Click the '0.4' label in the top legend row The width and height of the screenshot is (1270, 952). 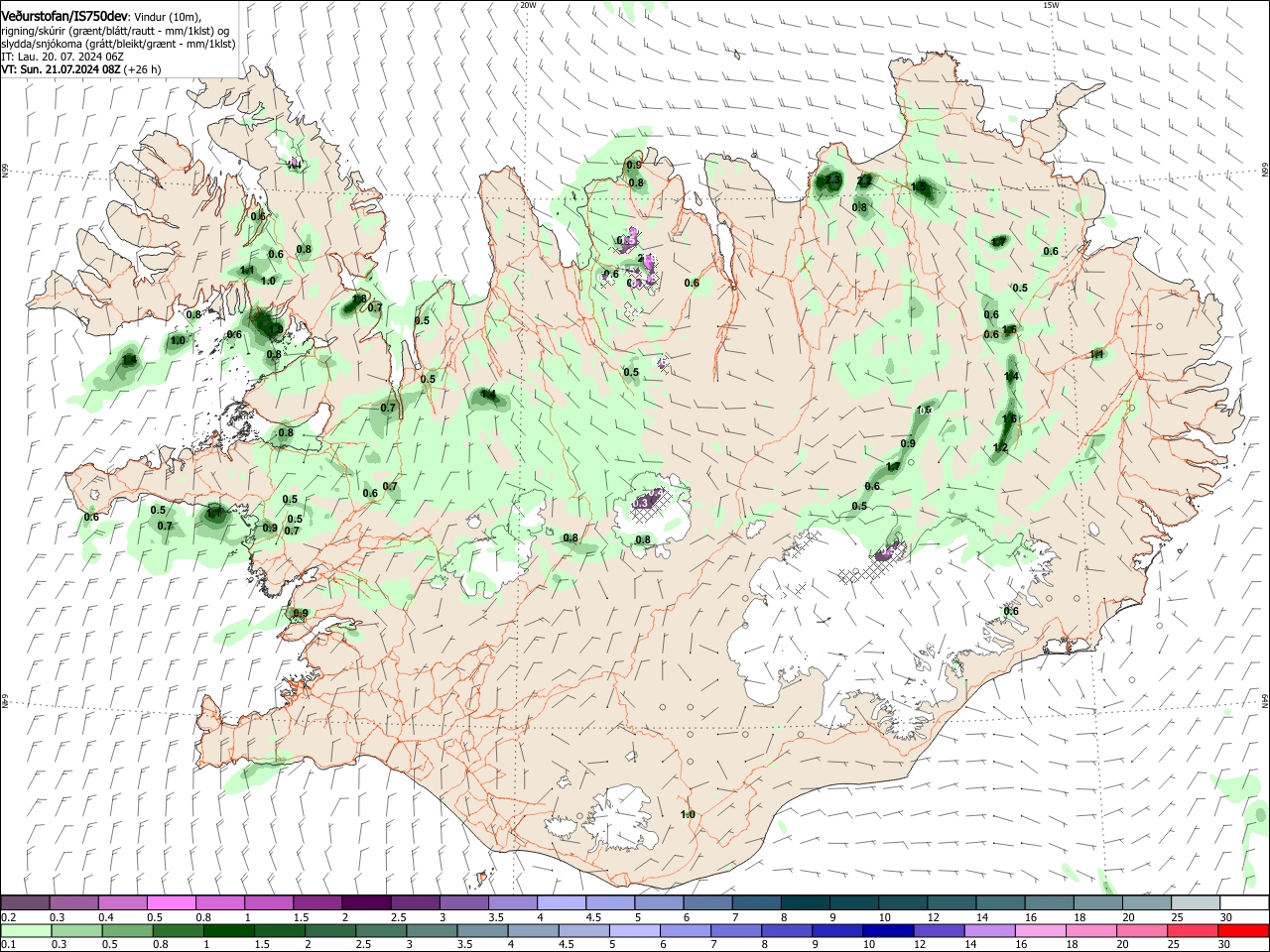tap(106, 917)
